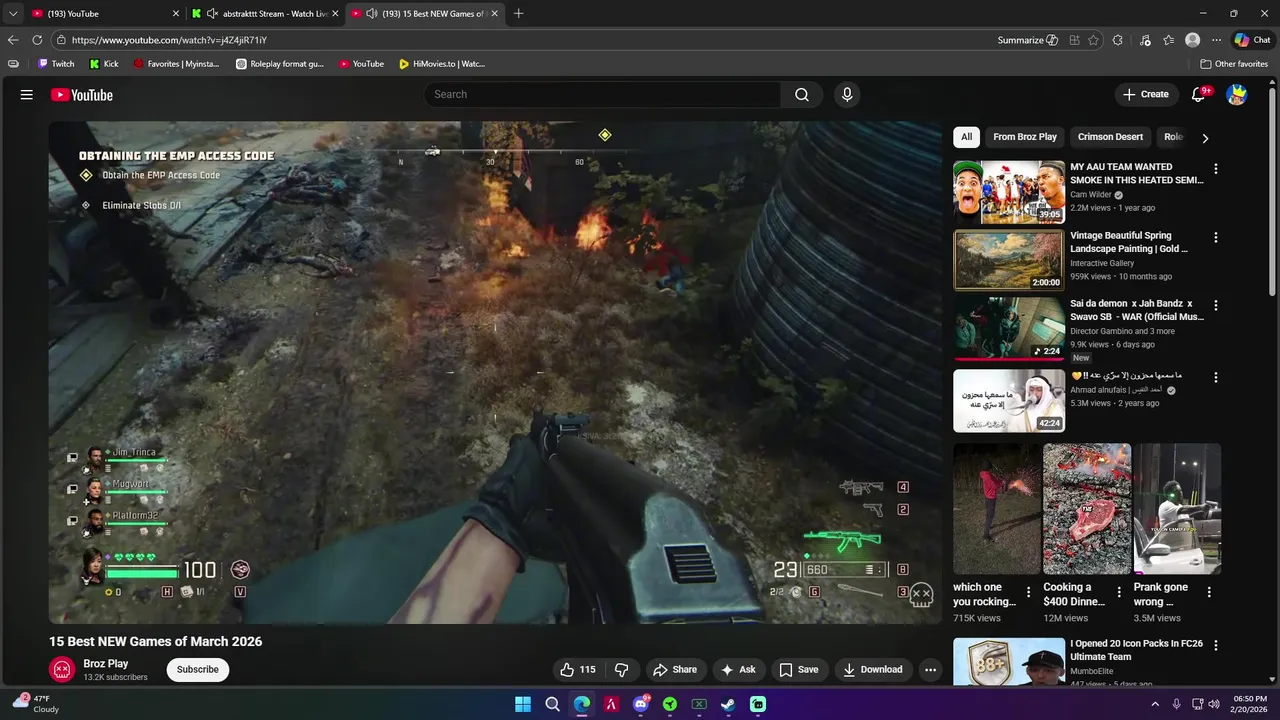1280x720 pixels.
Task: Open YouTube notifications bell
Action: coord(1199,94)
